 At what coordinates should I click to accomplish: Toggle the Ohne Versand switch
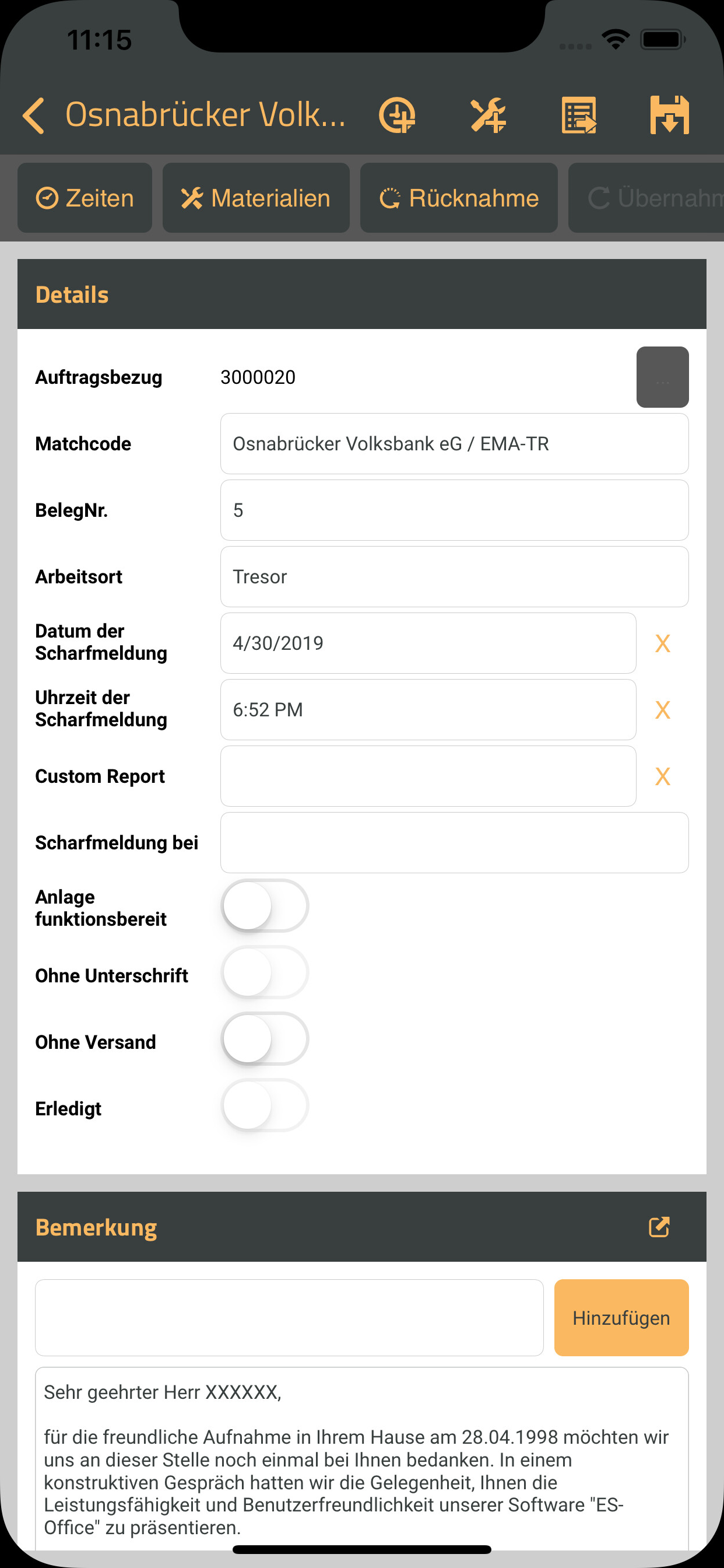(265, 1038)
